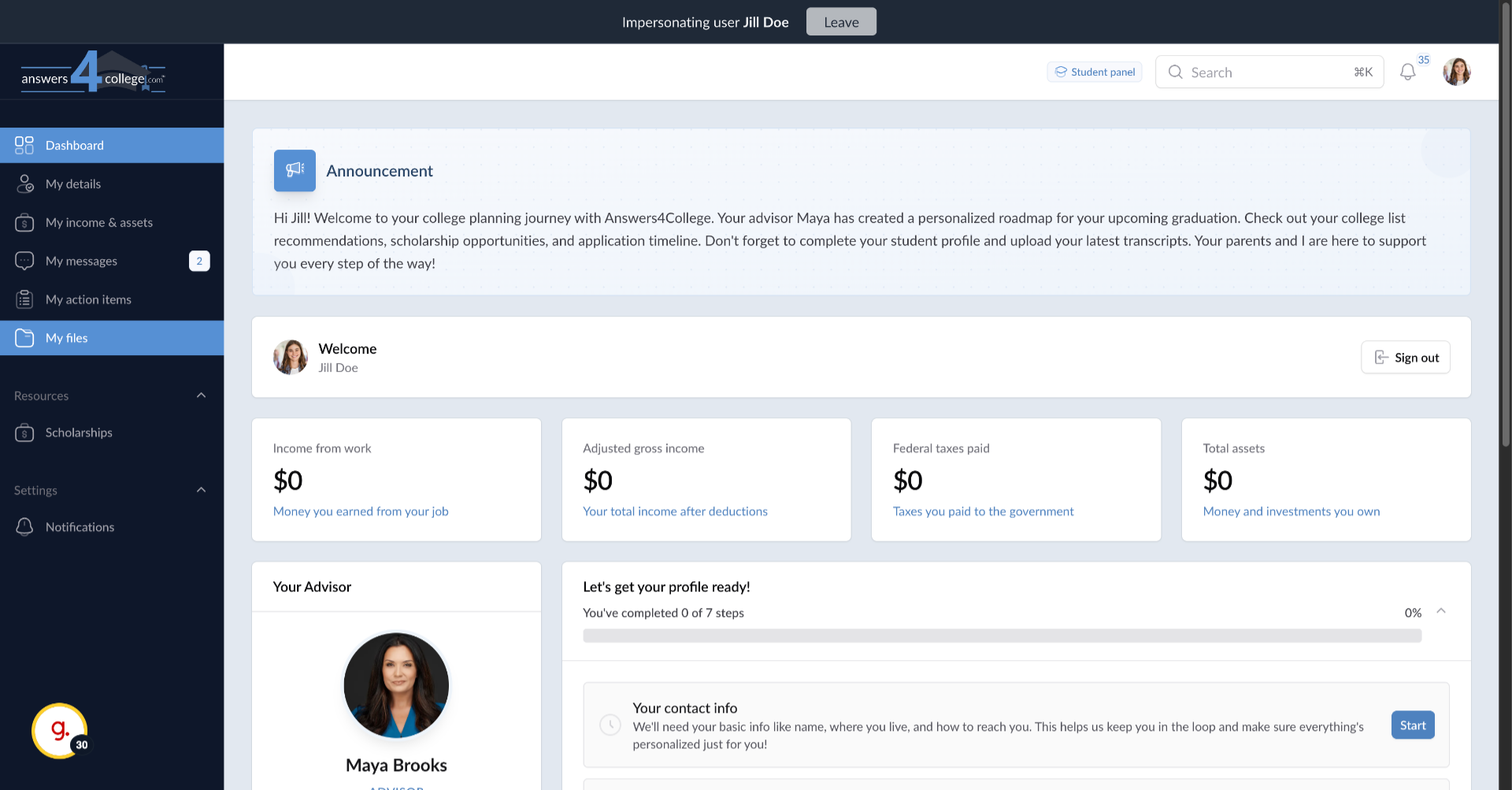This screenshot has height=790, width=1512.
Task: Click the unread messages count badge
Action: (199, 261)
